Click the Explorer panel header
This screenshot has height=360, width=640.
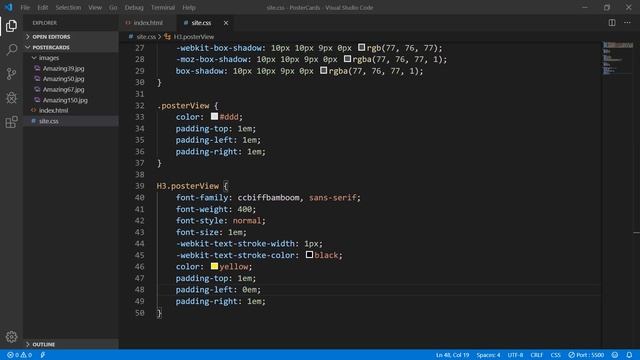tap(44, 23)
